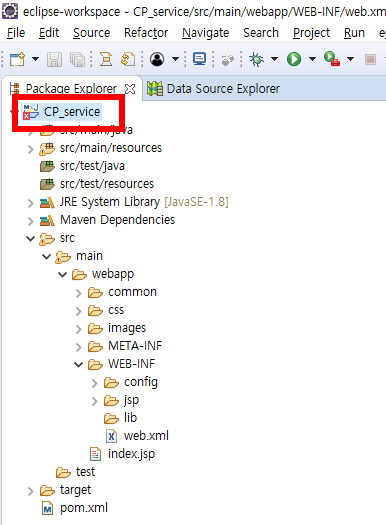Click the toolbar icon with circular arrows
This screenshot has height=525, width=386.
[x=128, y=60]
